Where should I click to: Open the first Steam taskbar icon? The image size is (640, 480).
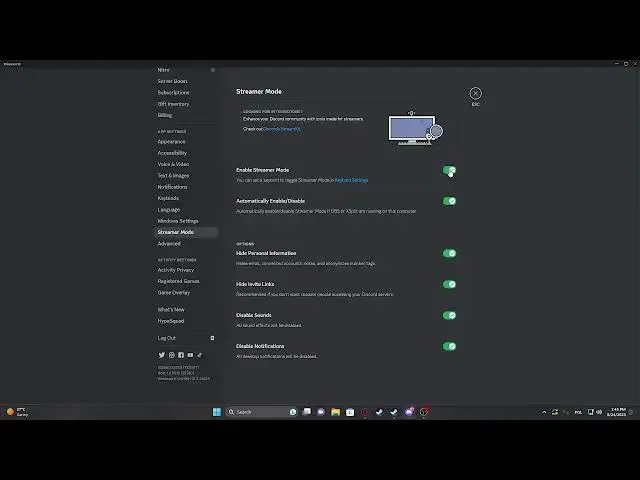pyautogui.click(x=379, y=412)
